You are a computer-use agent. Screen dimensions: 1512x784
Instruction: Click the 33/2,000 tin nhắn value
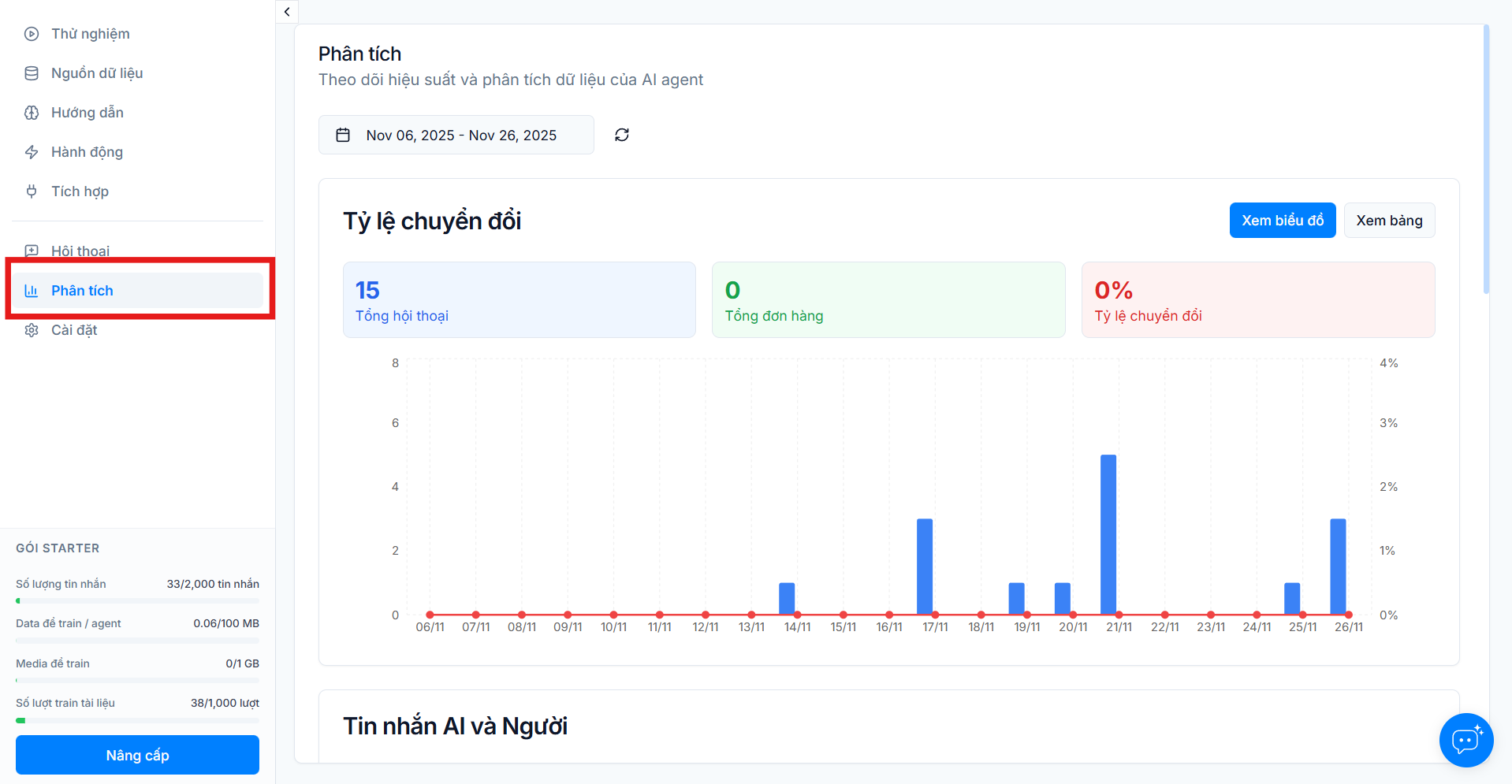(x=213, y=584)
